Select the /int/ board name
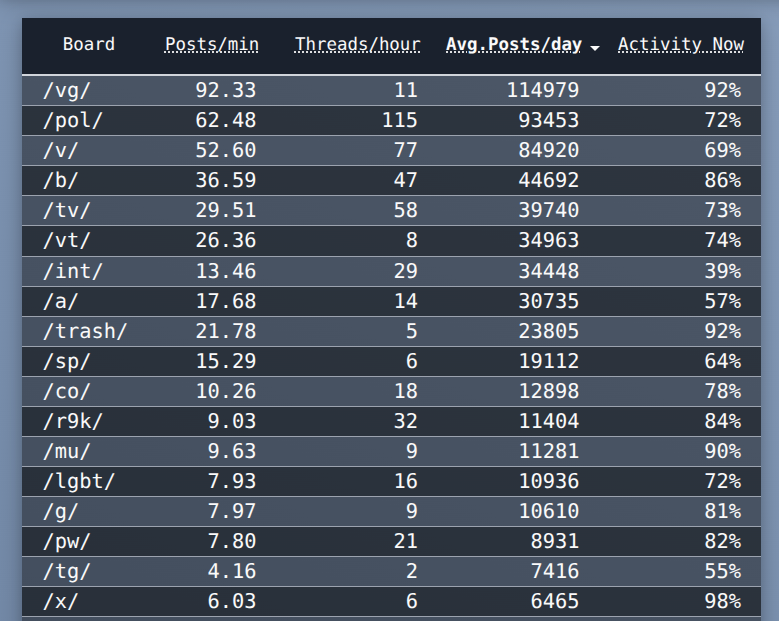The height and width of the screenshot is (621, 779). (73, 271)
